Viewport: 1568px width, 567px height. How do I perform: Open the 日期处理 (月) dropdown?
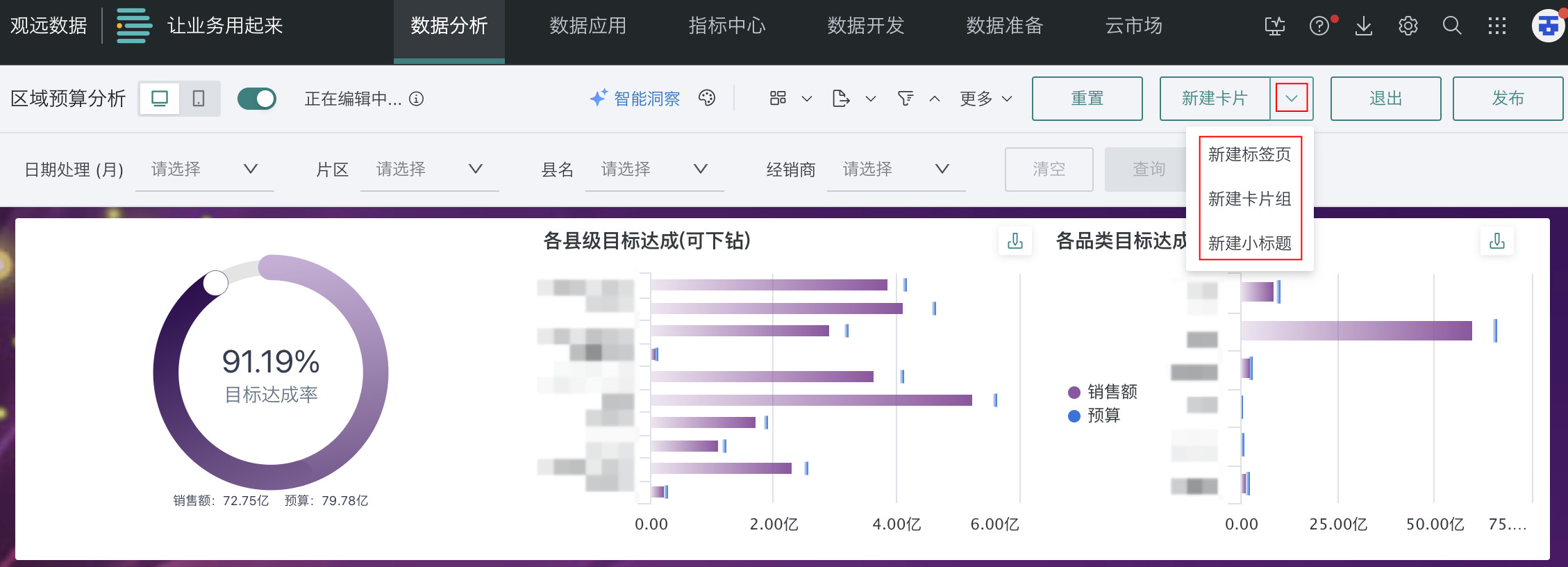coord(204,169)
